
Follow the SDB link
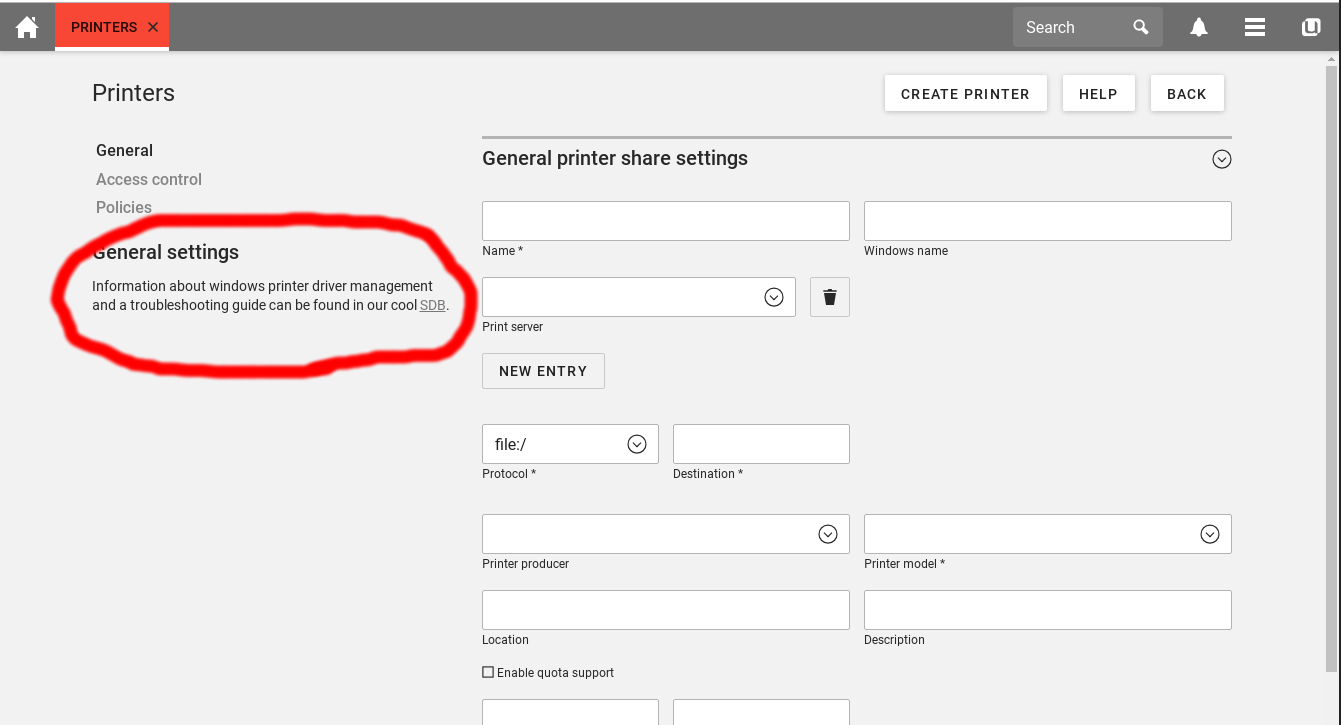[432, 305]
